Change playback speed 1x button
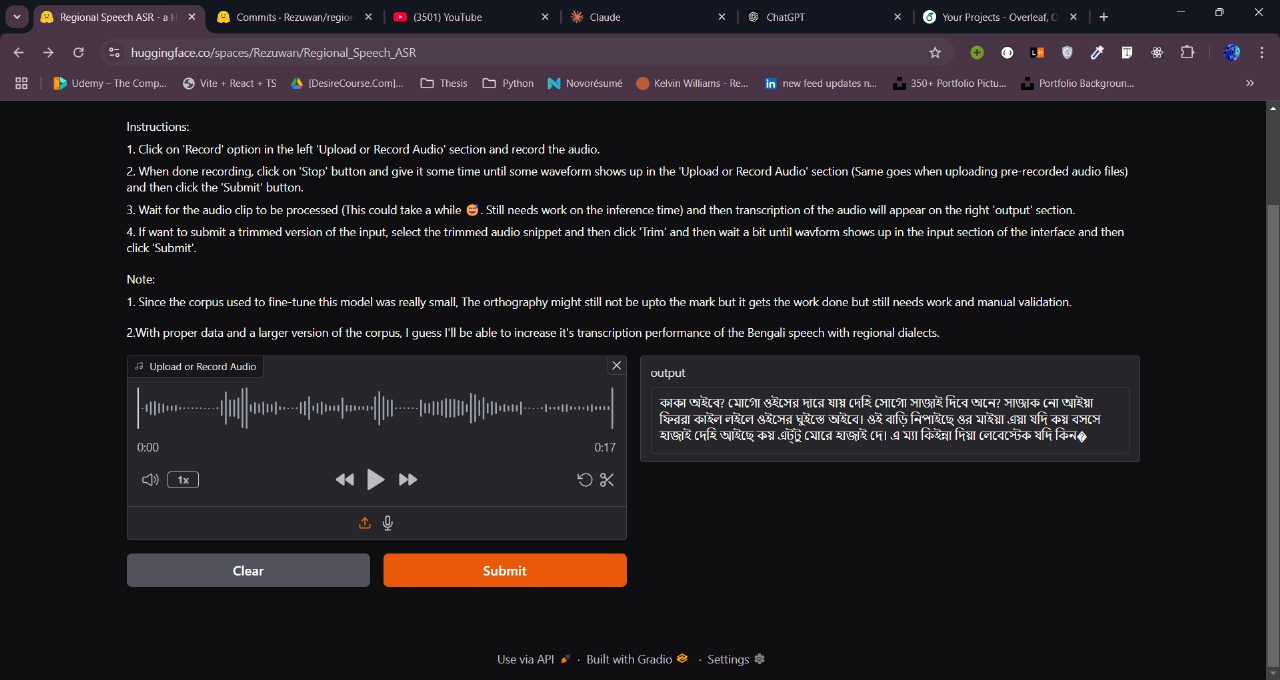The width and height of the screenshot is (1280, 680). pos(183,480)
